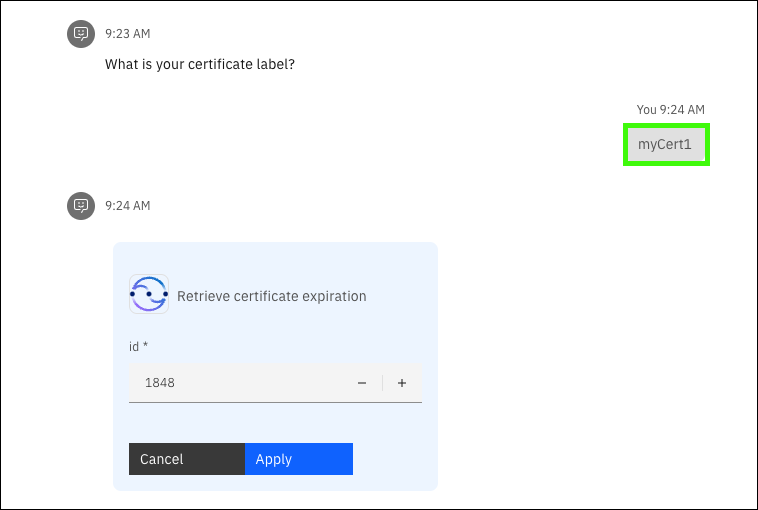The image size is (758, 510).
Task: Click the "id" field label
Action: [134, 346]
